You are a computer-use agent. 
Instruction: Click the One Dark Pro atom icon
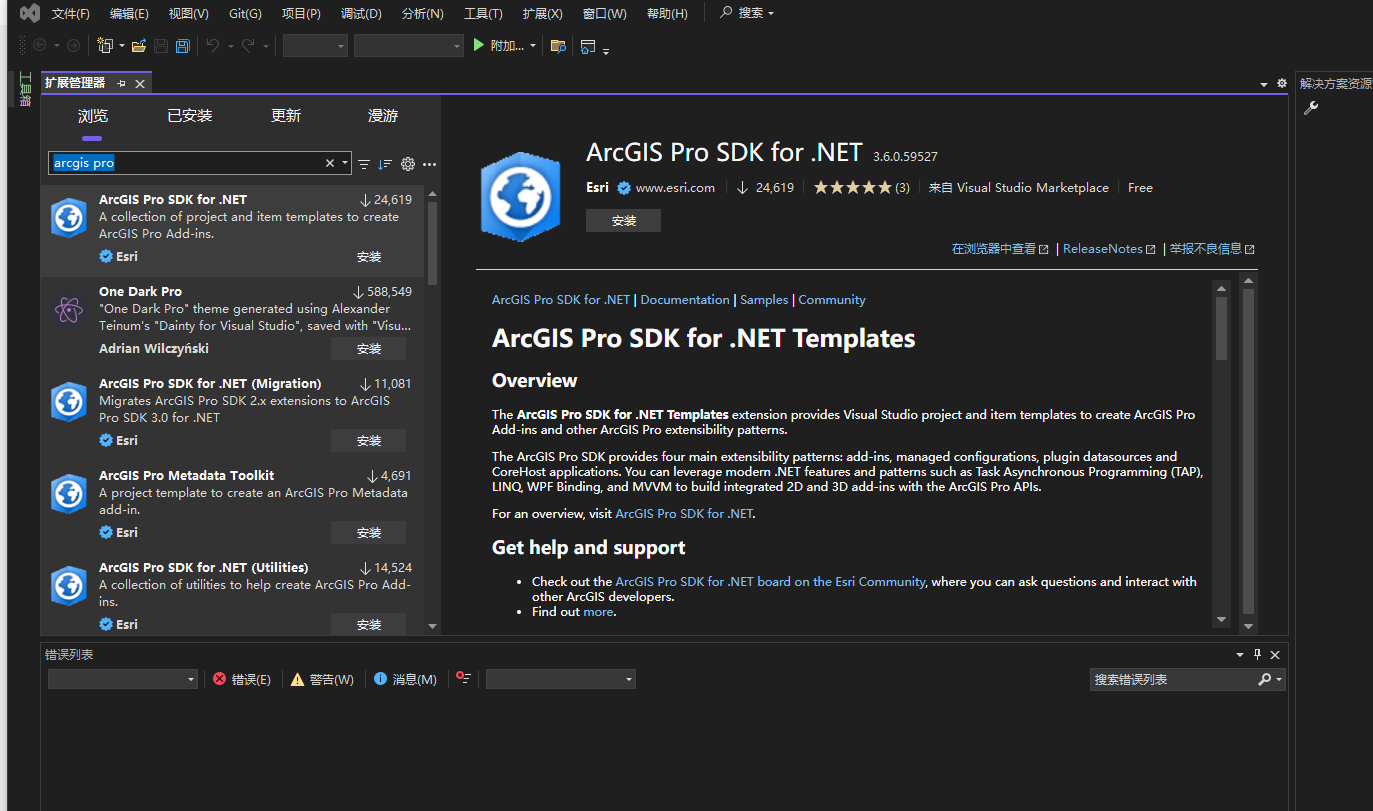[x=69, y=310]
